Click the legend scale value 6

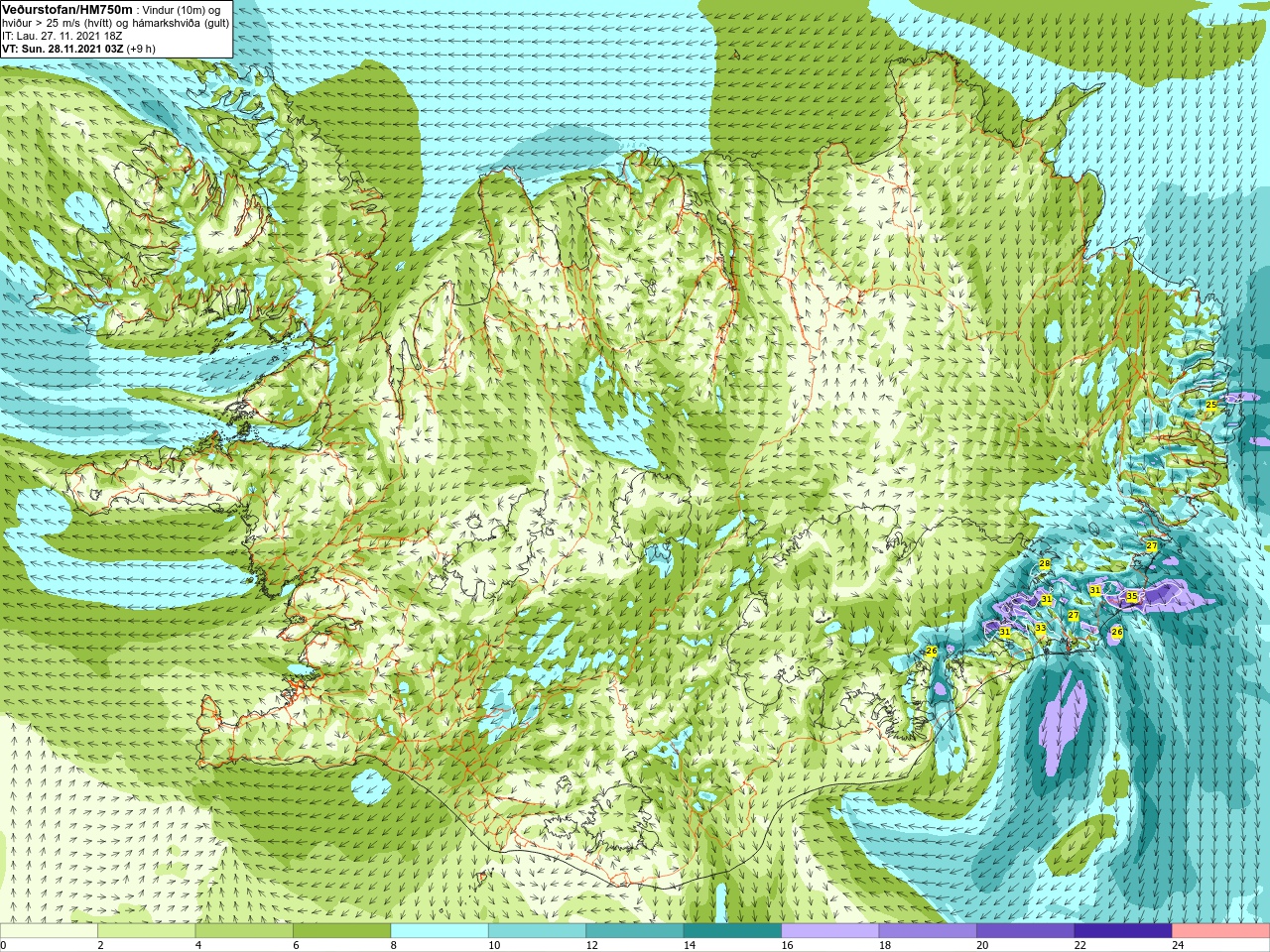[x=296, y=945]
